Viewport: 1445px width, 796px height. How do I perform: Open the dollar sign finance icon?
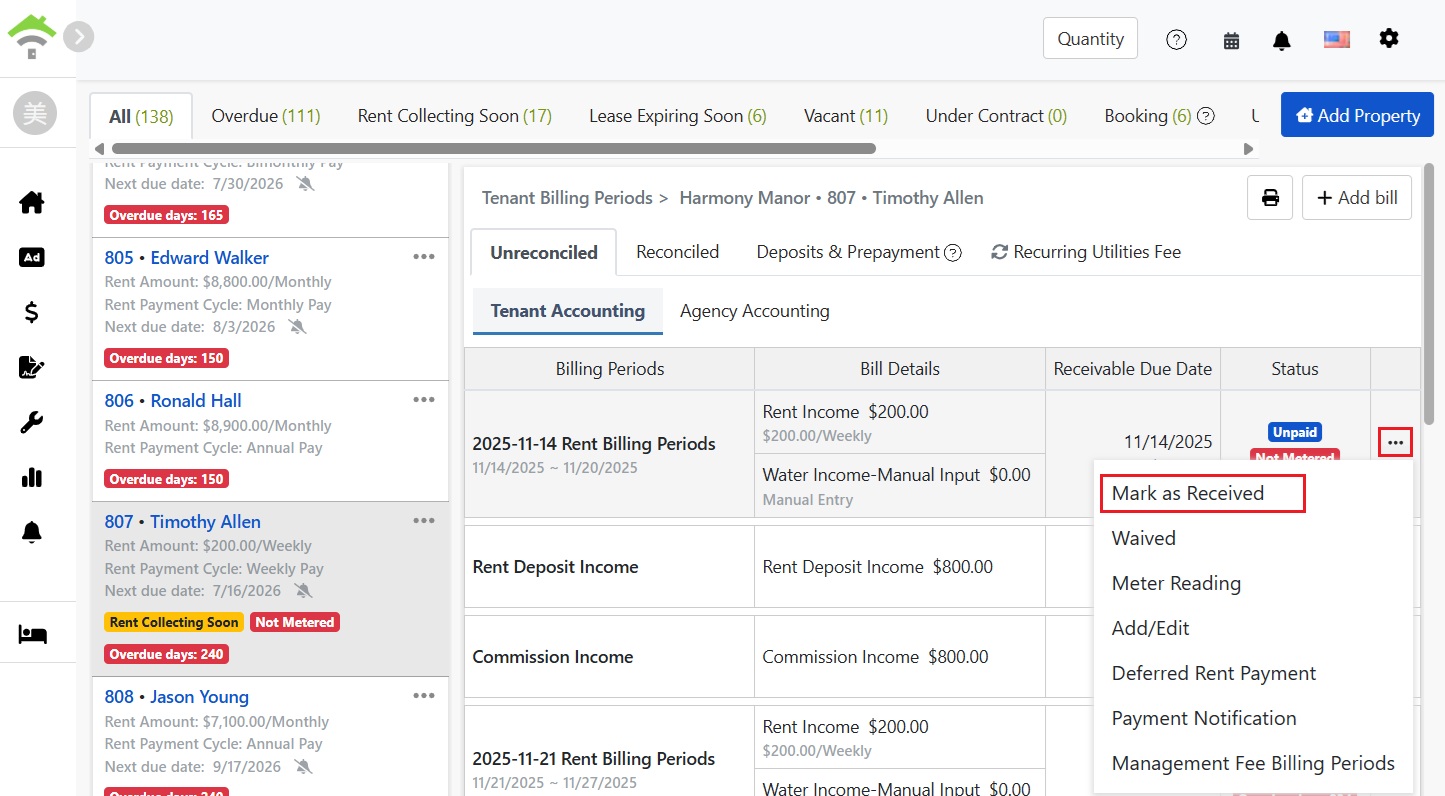[x=32, y=313]
